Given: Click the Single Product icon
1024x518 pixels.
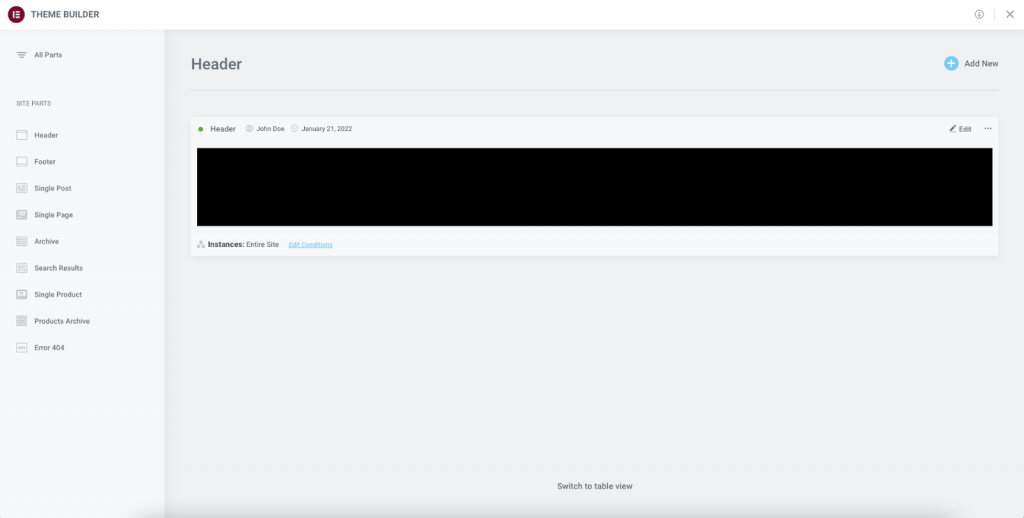Looking at the screenshot, I should click(21, 295).
